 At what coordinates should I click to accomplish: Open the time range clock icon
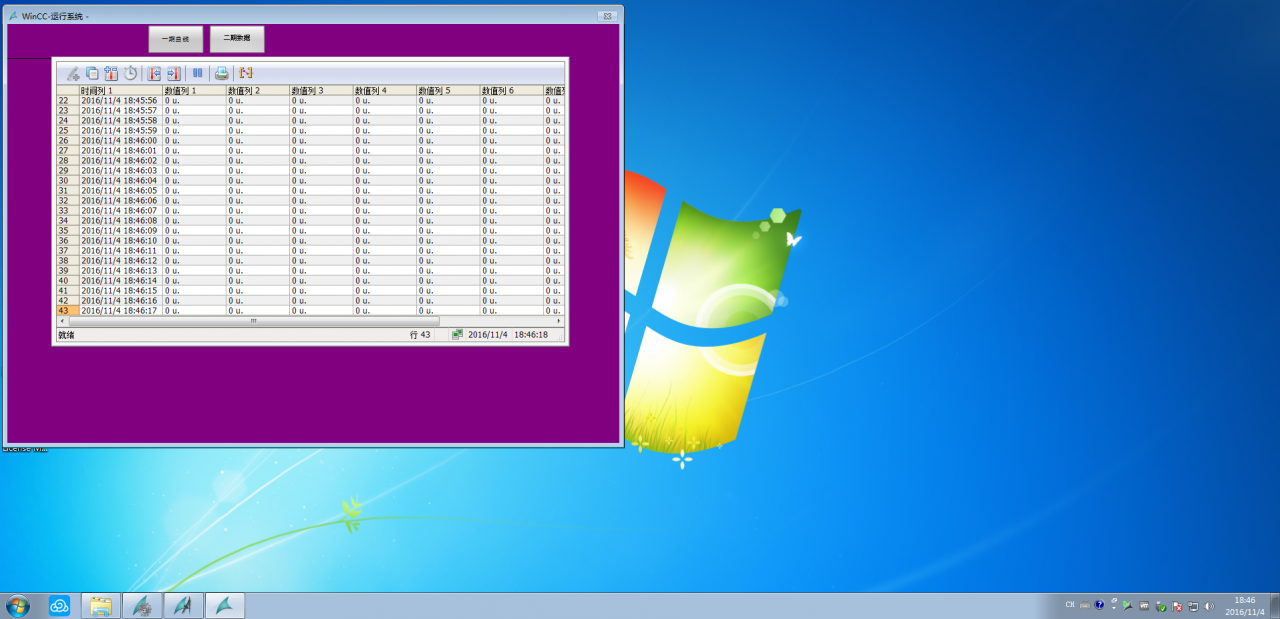pyautogui.click(x=130, y=73)
